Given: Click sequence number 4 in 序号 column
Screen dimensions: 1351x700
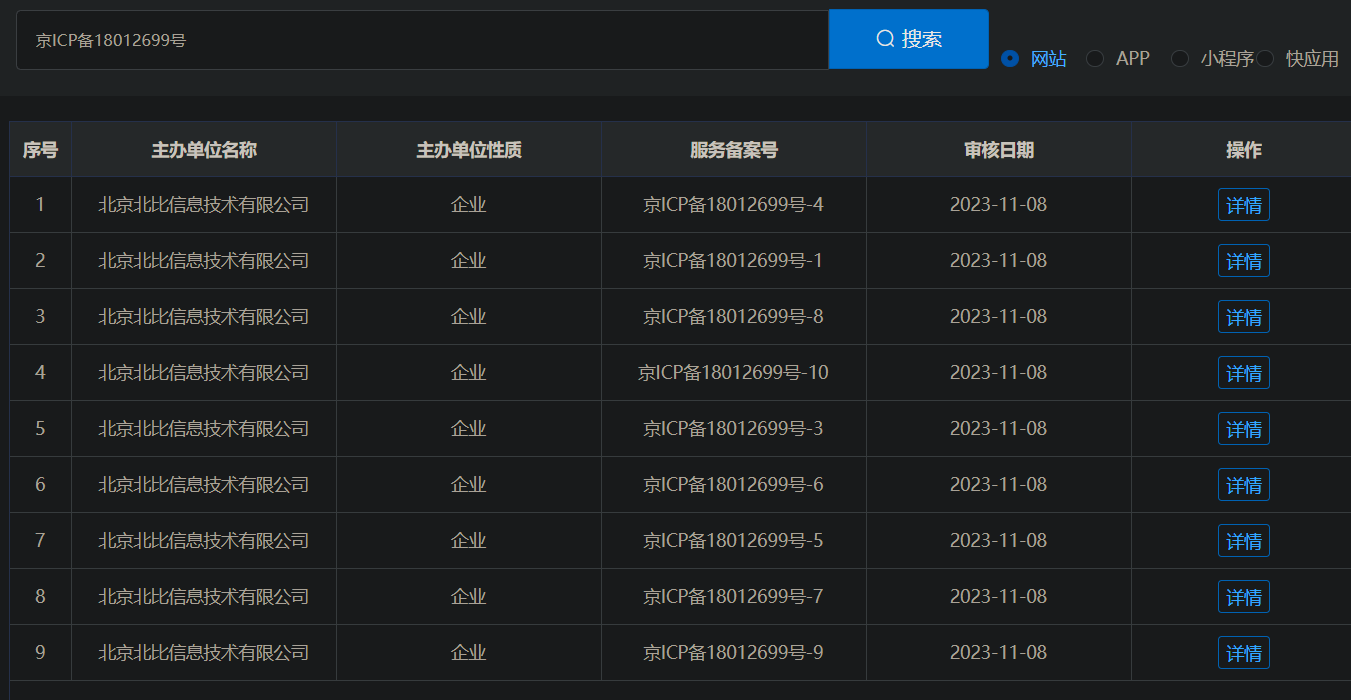Looking at the screenshot, I should pyautogui.click(x=40, y=373).
